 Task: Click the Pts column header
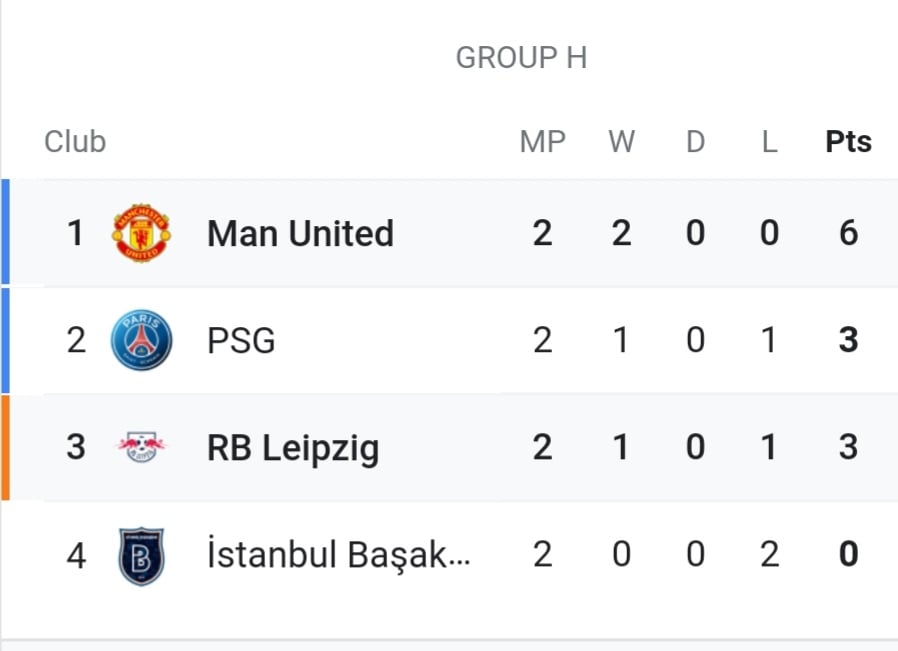click(848, 141)
